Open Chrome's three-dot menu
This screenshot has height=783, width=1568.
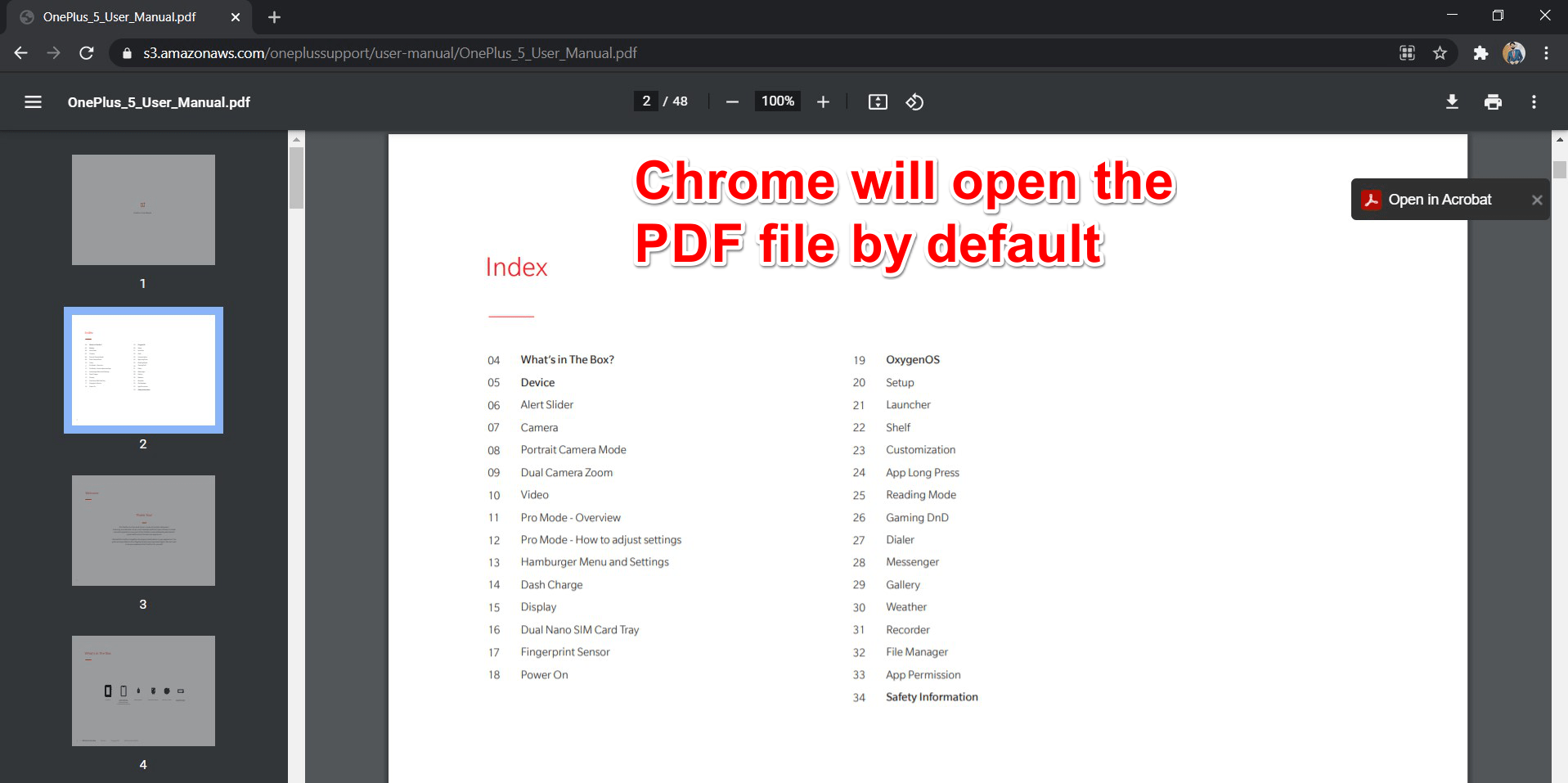[1546, 53]
